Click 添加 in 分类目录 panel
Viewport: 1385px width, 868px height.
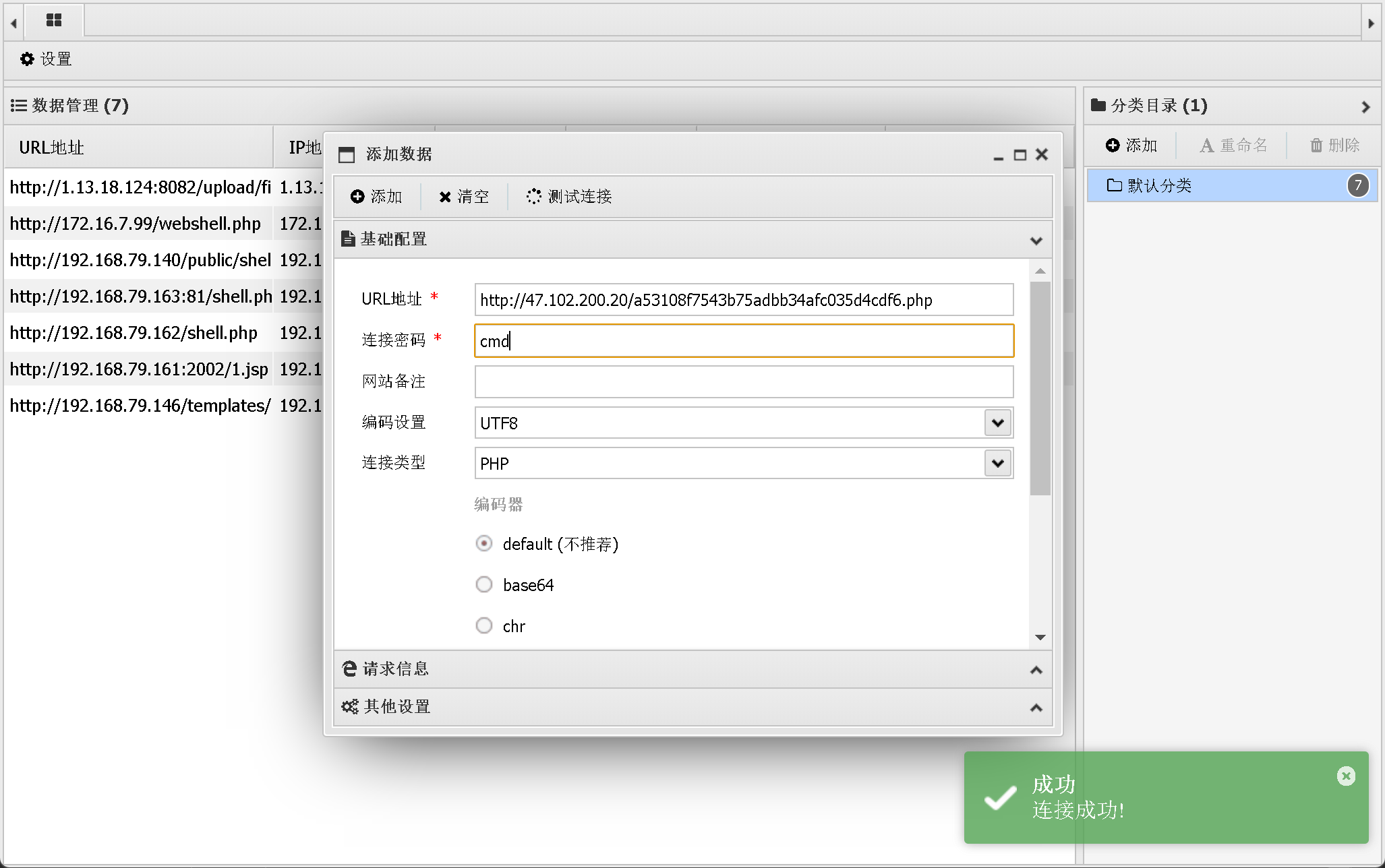(x=1131, y=146)
